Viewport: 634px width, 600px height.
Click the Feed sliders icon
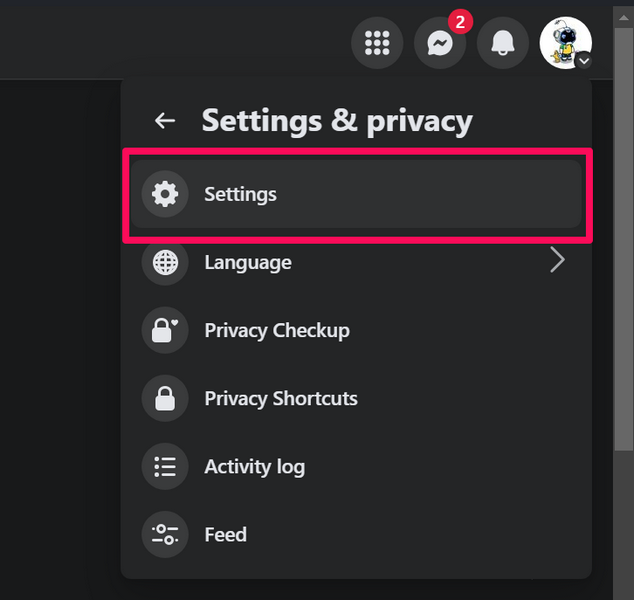coord(165,534)
